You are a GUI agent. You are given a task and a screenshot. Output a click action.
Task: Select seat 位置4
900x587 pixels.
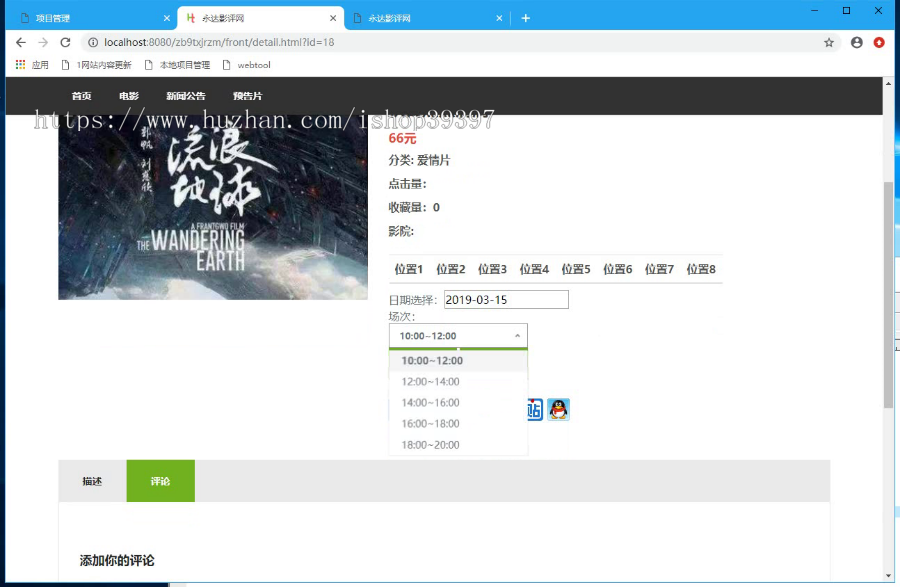coord(534,269)
